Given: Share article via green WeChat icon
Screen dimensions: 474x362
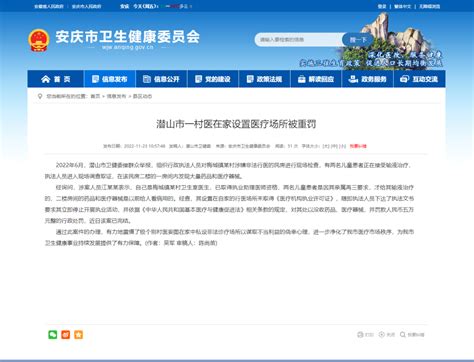Looking at the screenshot, I should coord(53,334).
